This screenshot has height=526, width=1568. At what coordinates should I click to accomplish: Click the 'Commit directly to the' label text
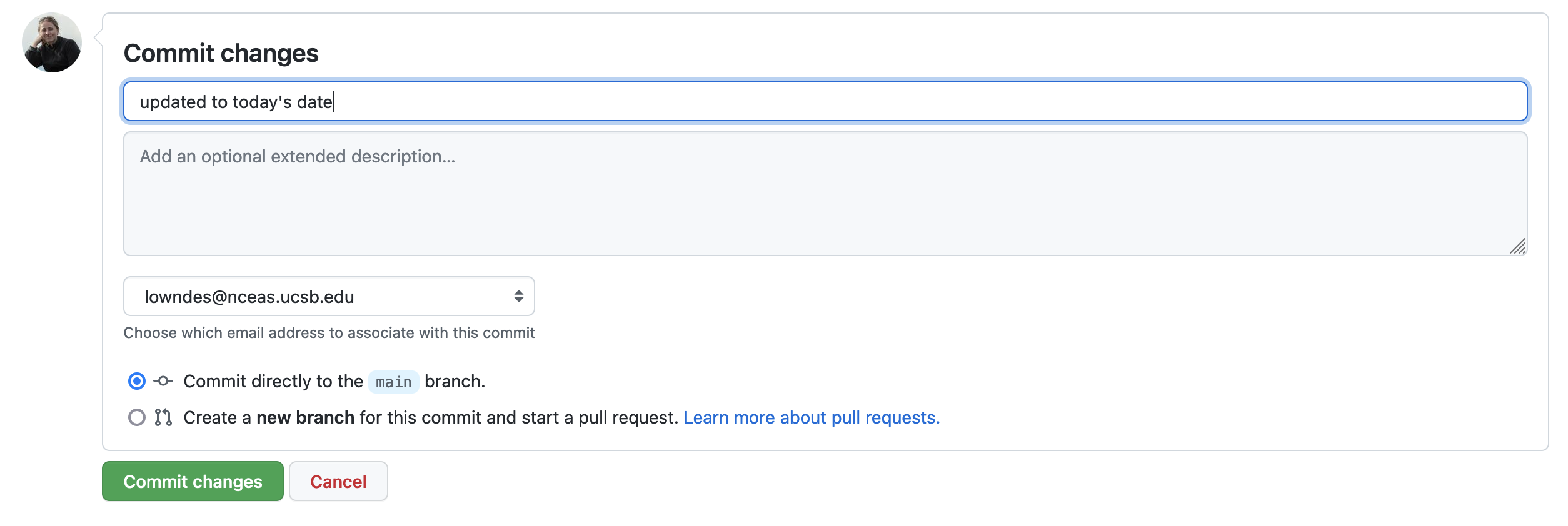[x=273, y=381]
